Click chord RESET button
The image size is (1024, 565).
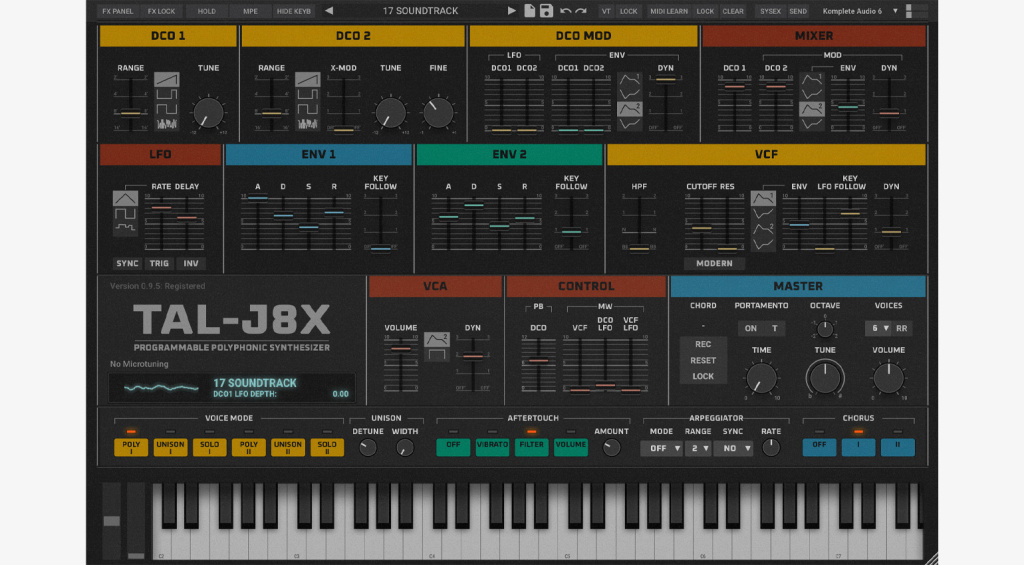pos(703,361)
